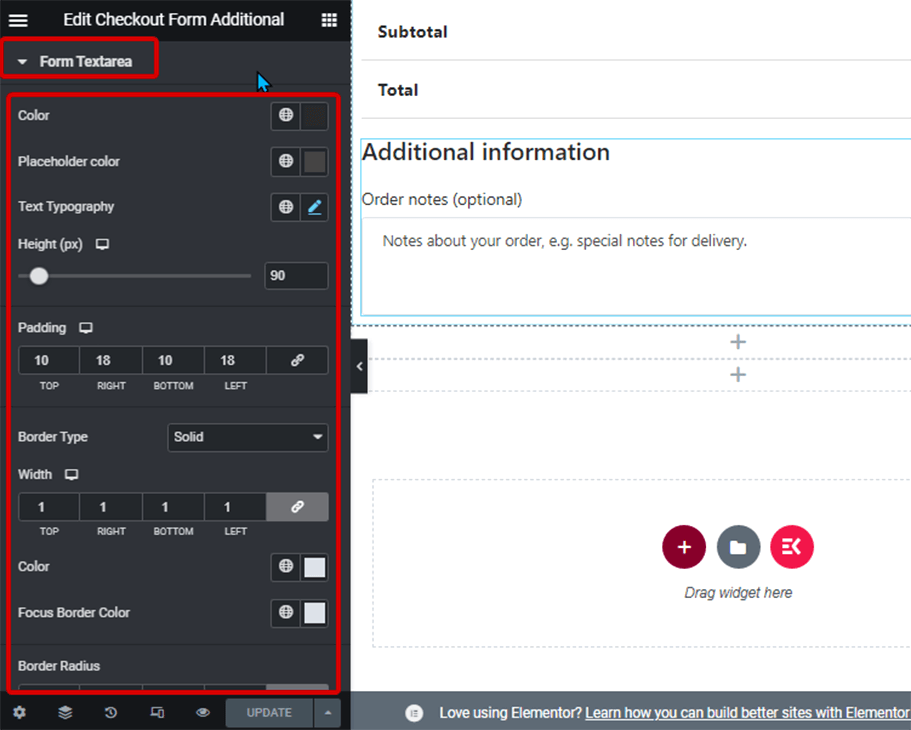Add template via folder button
This screenshot has height=730, width=911.
point(738,547)
